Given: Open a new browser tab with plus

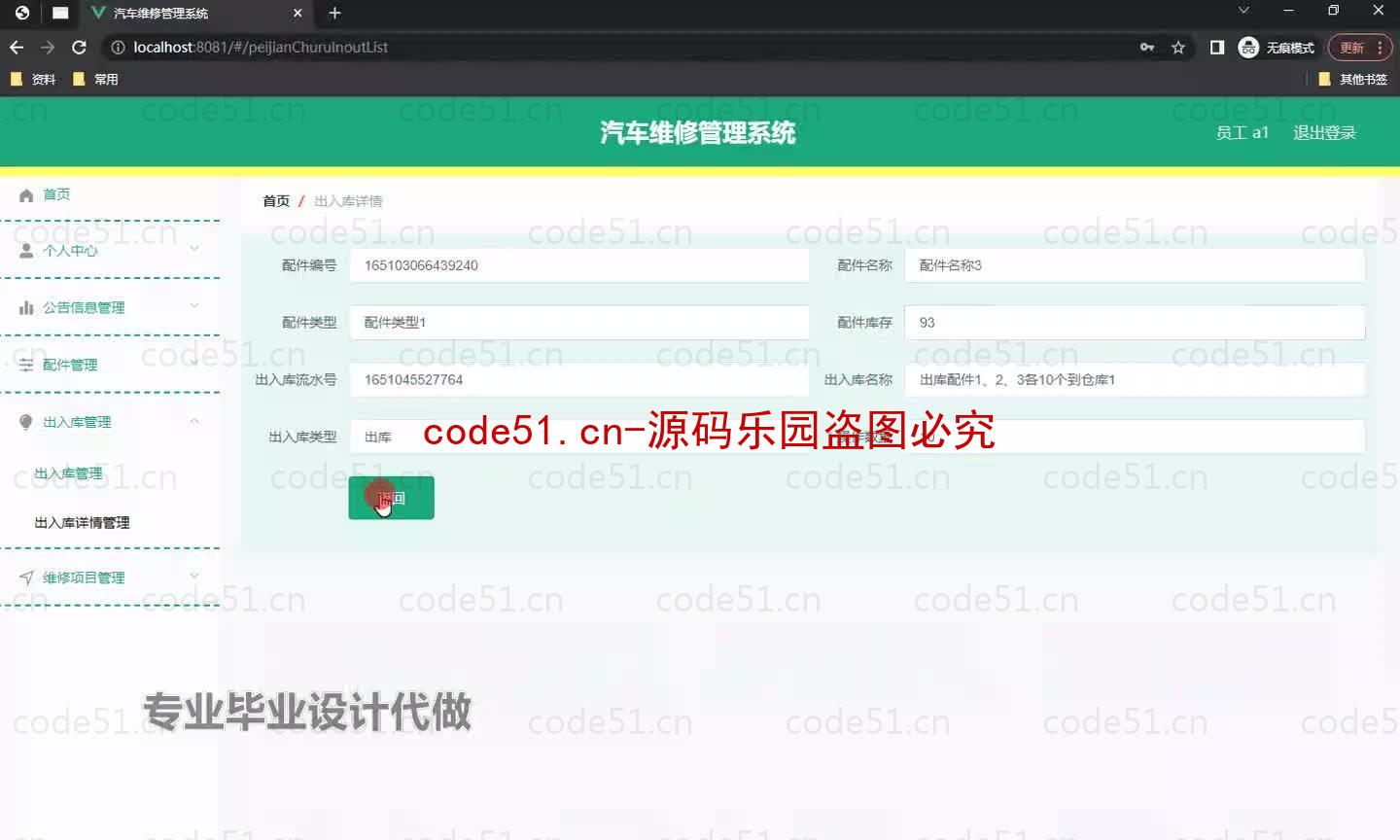Looking at the screenshot, I should click(334, 13).
